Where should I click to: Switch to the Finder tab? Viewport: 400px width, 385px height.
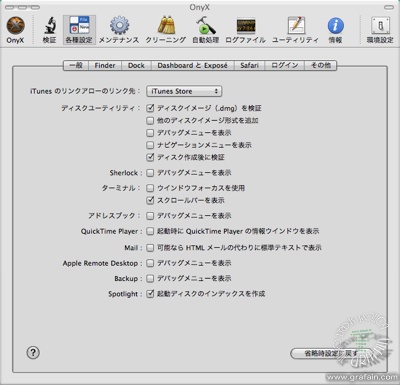(105, 65)
